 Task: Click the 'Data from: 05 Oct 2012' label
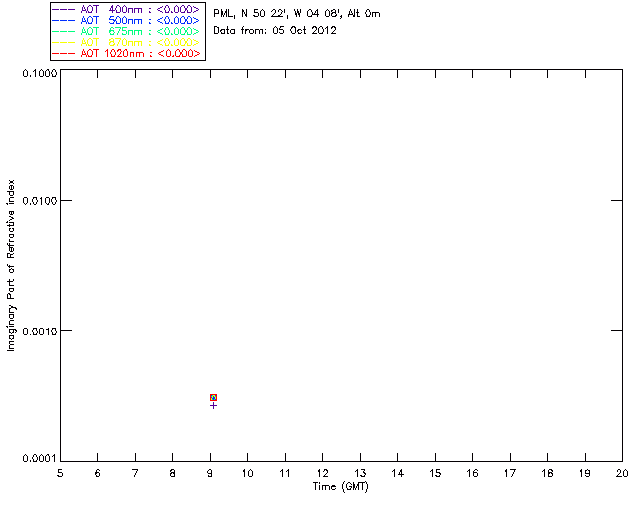(x=275, y=31)
